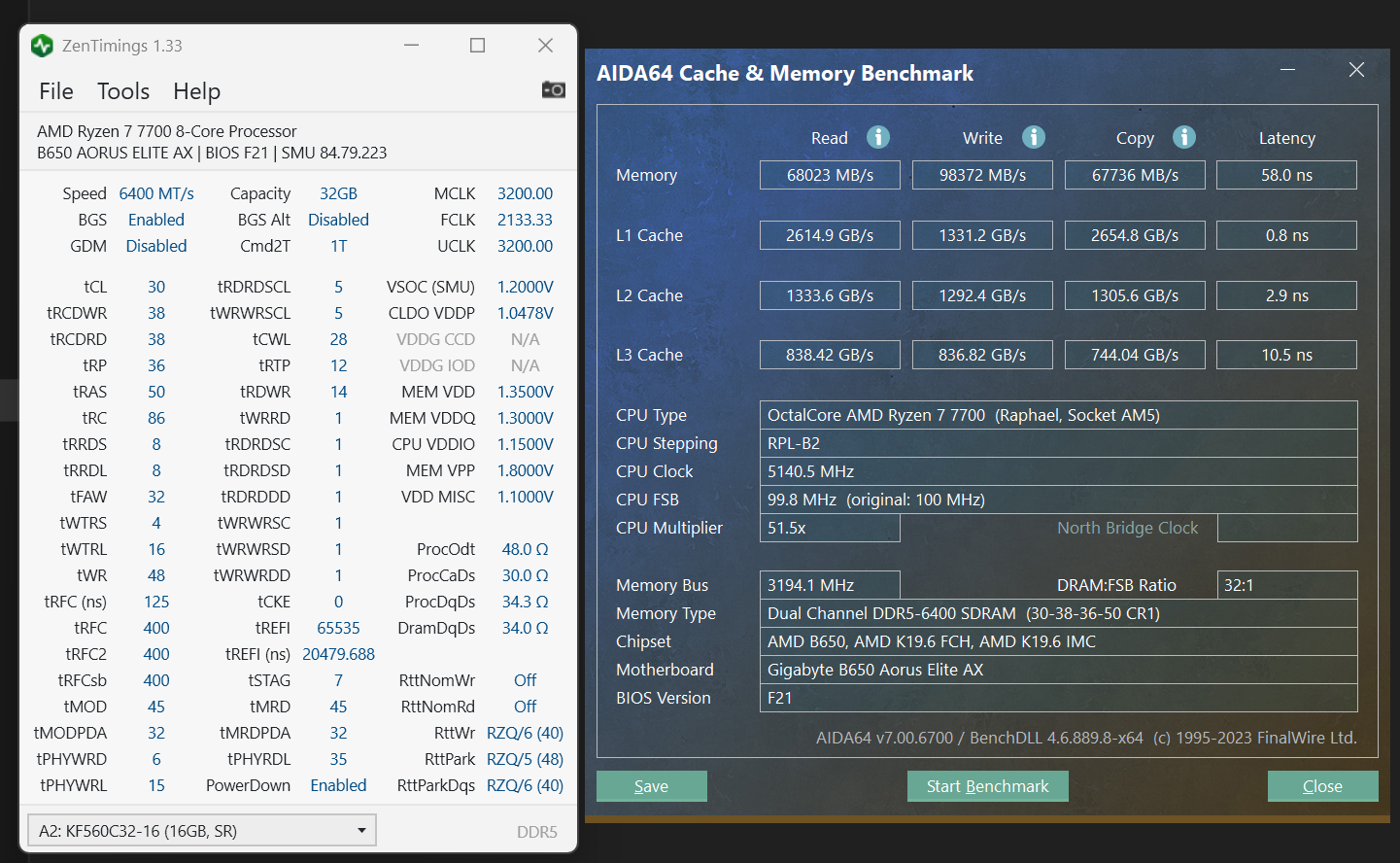Image resolution: width=1400 pixels, height=863 pixels.
Task: Select the Memory Copy value 67736 MB/s
Action: [1135, 175]
